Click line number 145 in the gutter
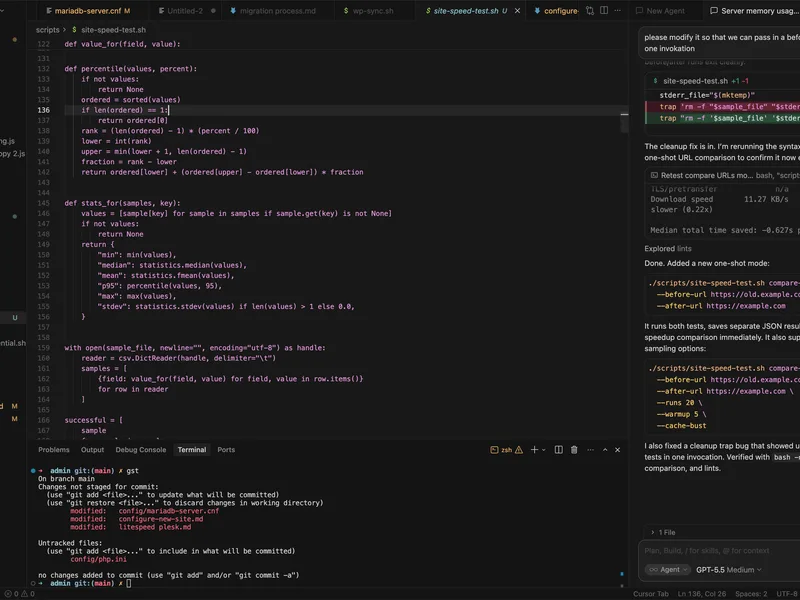 point(44,203)
